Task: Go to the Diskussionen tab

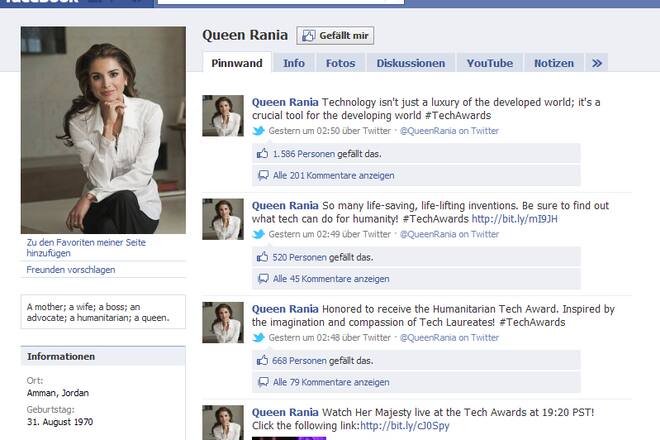Action: (x=410, y=63)
